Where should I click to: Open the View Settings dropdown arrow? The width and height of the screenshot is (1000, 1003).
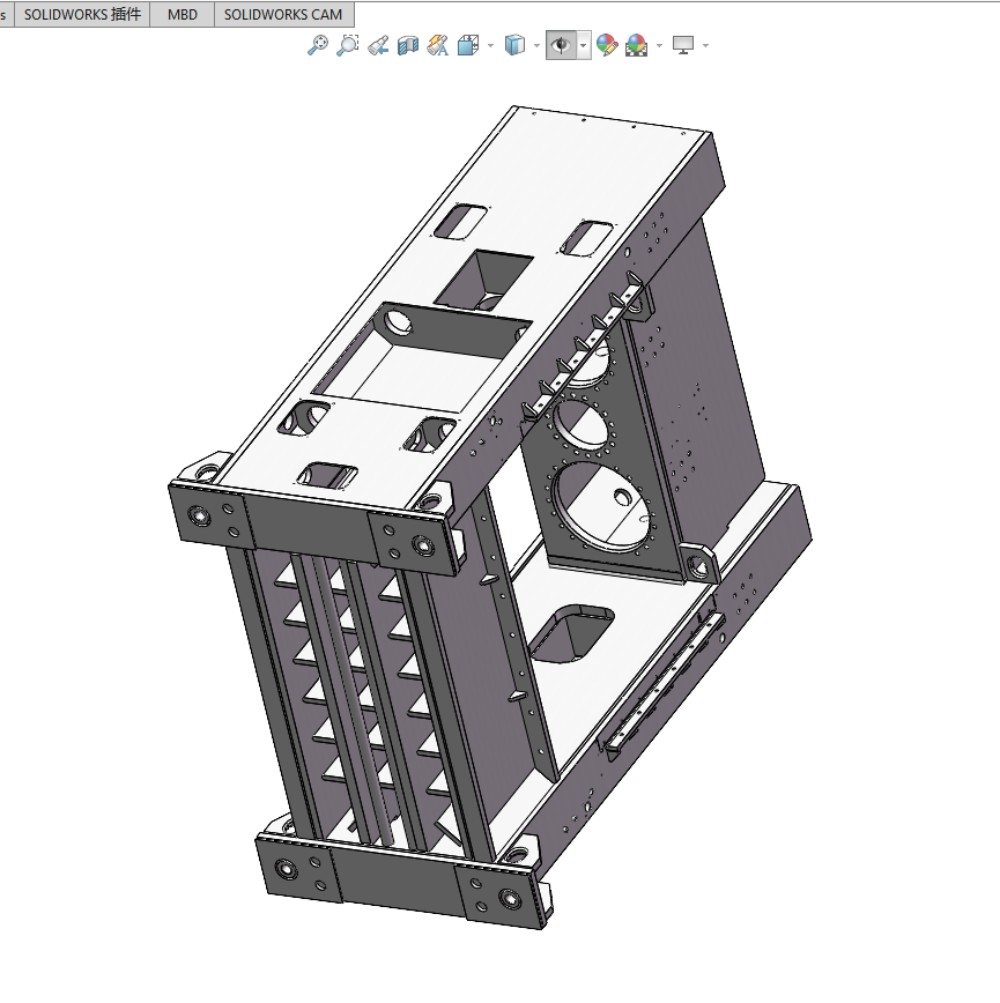[x=706, y=46]
